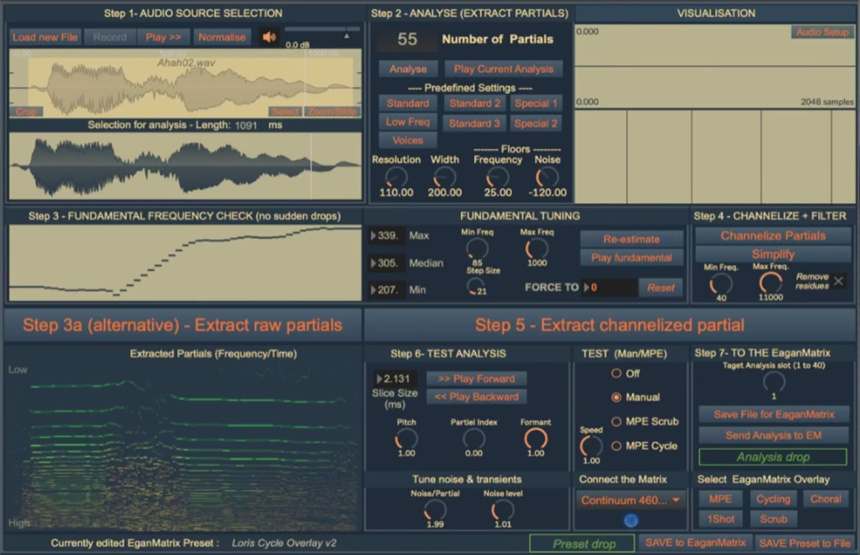The width and height of the screenshot is (860, 555).
Task: Click the Target Analysis slot knob
Action: pyautogui.click(x=773, y=382)
